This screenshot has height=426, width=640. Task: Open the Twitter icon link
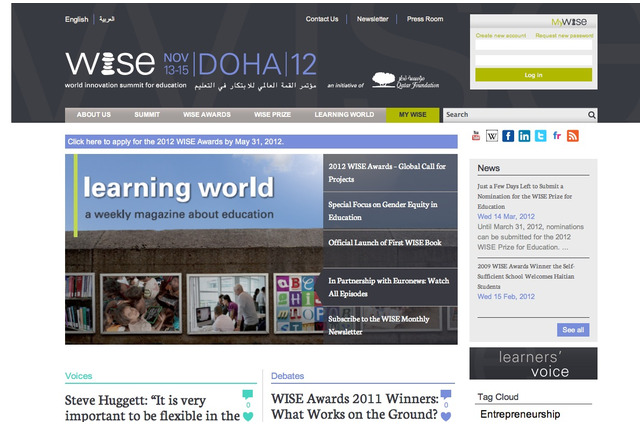point(540,136)
